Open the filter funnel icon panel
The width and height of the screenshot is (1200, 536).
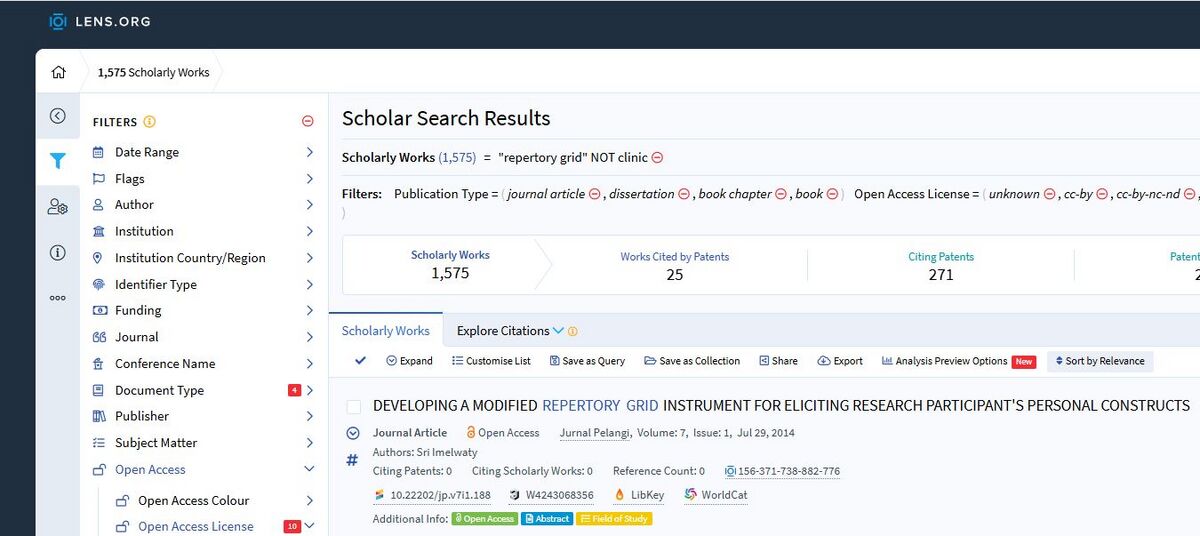(x=58, y=160)
